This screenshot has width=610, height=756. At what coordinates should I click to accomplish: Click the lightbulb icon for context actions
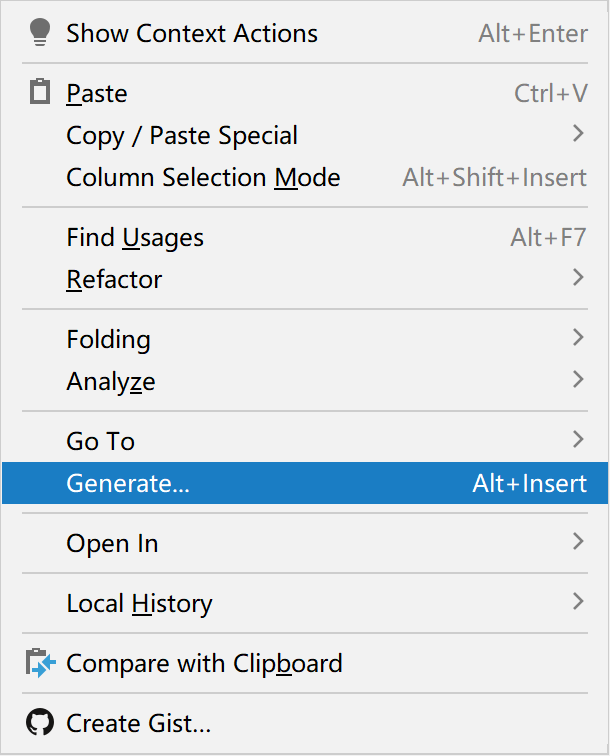39,32
